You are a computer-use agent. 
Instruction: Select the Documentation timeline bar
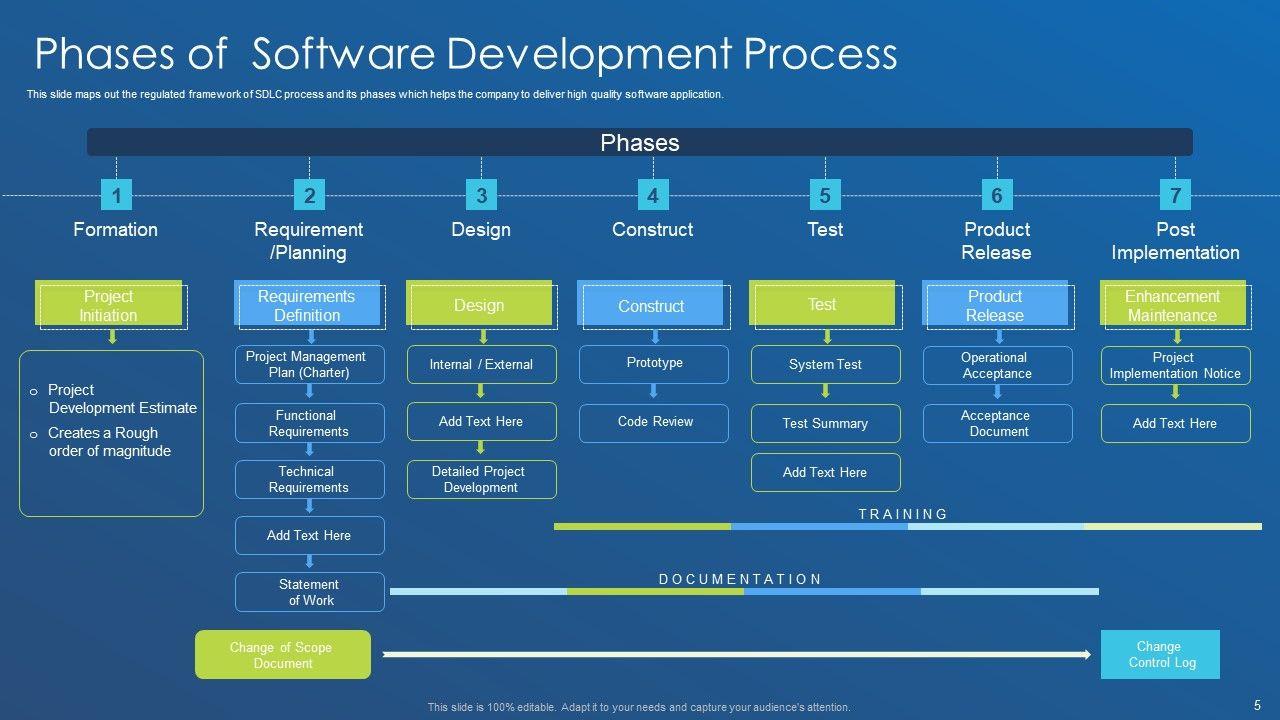(743, 591)
